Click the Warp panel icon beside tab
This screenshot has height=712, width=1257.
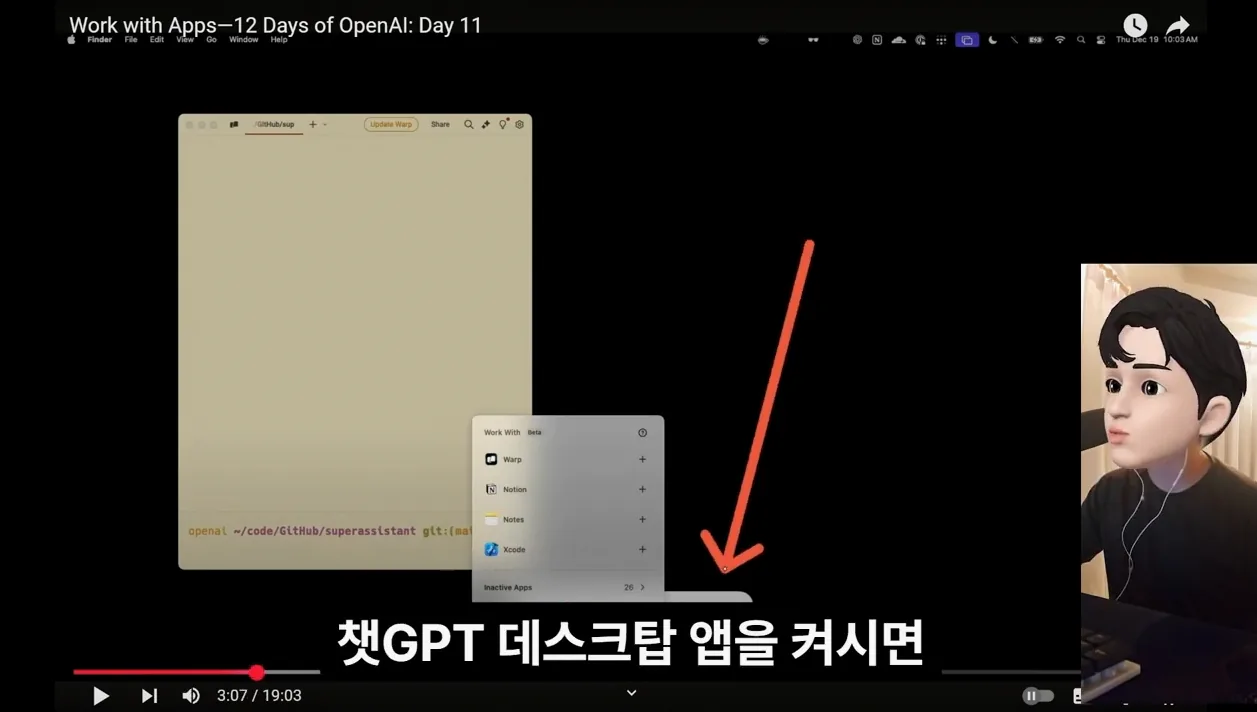point(234,125)
